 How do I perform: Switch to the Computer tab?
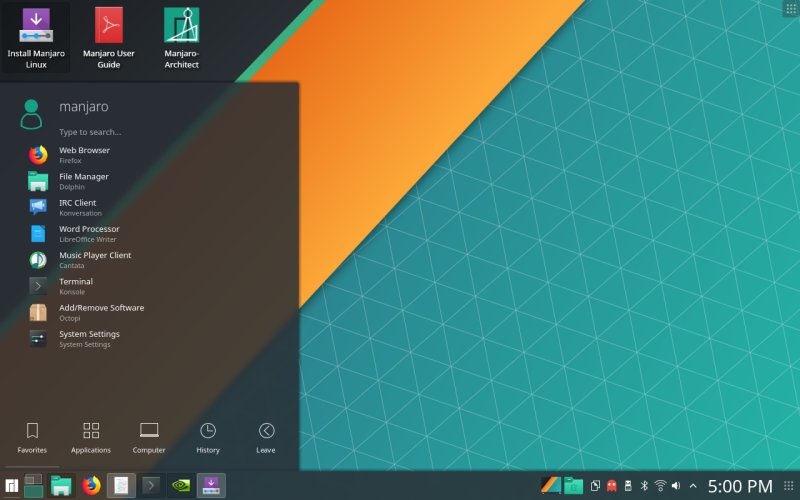[149, 438]
